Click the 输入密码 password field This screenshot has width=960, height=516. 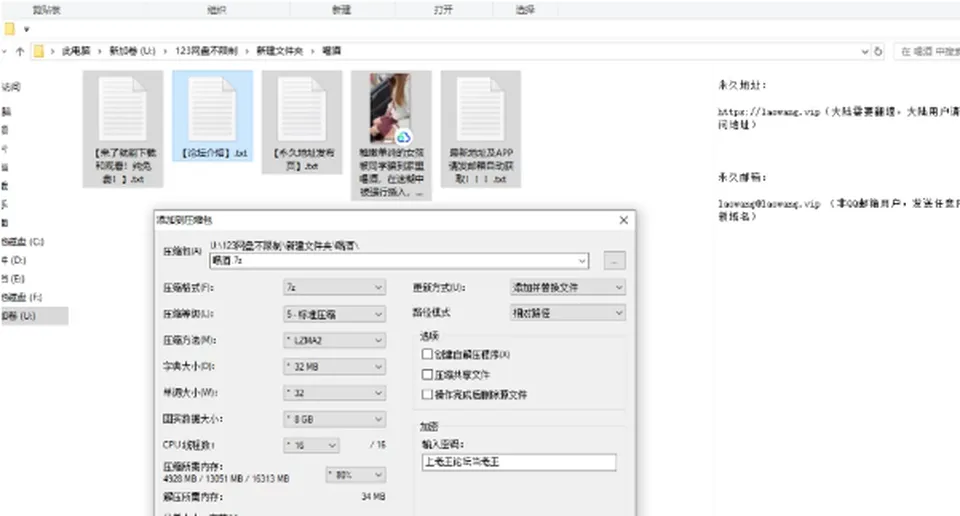pos(519,462)
